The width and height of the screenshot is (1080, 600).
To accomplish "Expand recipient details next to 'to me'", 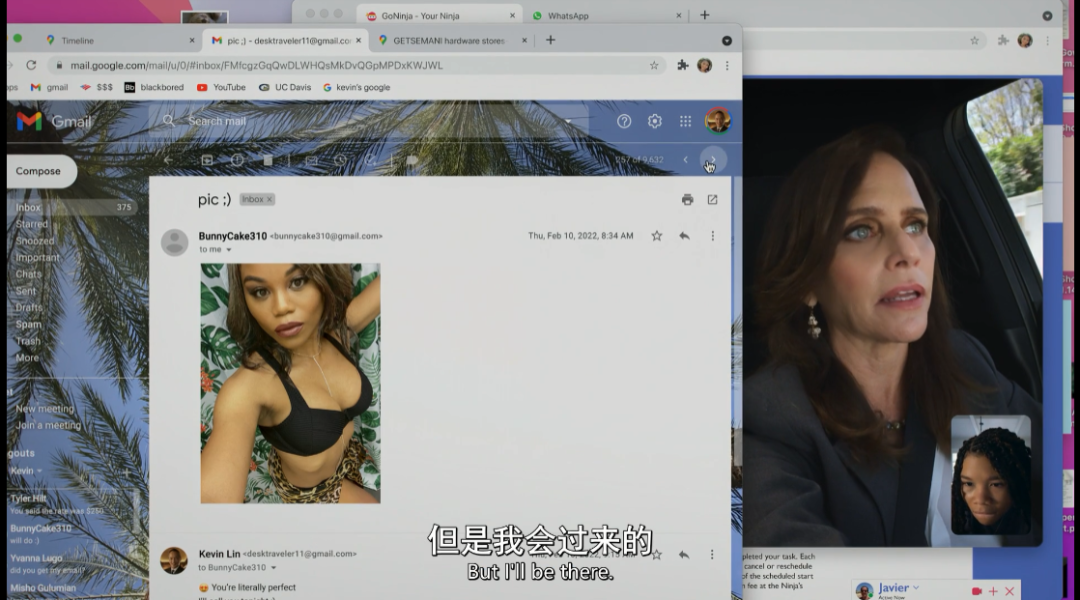I will pos(228,250).
